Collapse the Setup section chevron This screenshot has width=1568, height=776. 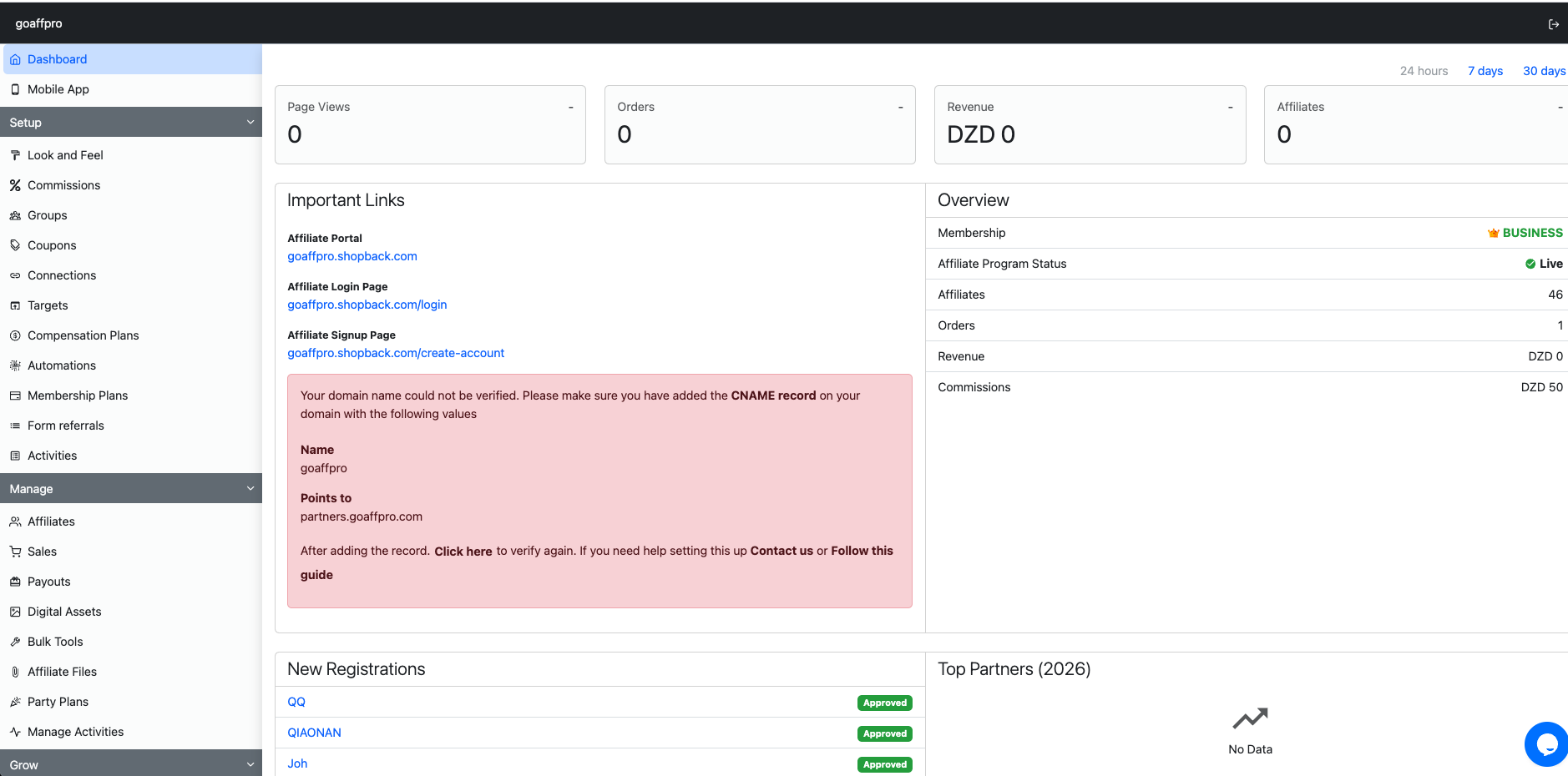click(250, 123)
